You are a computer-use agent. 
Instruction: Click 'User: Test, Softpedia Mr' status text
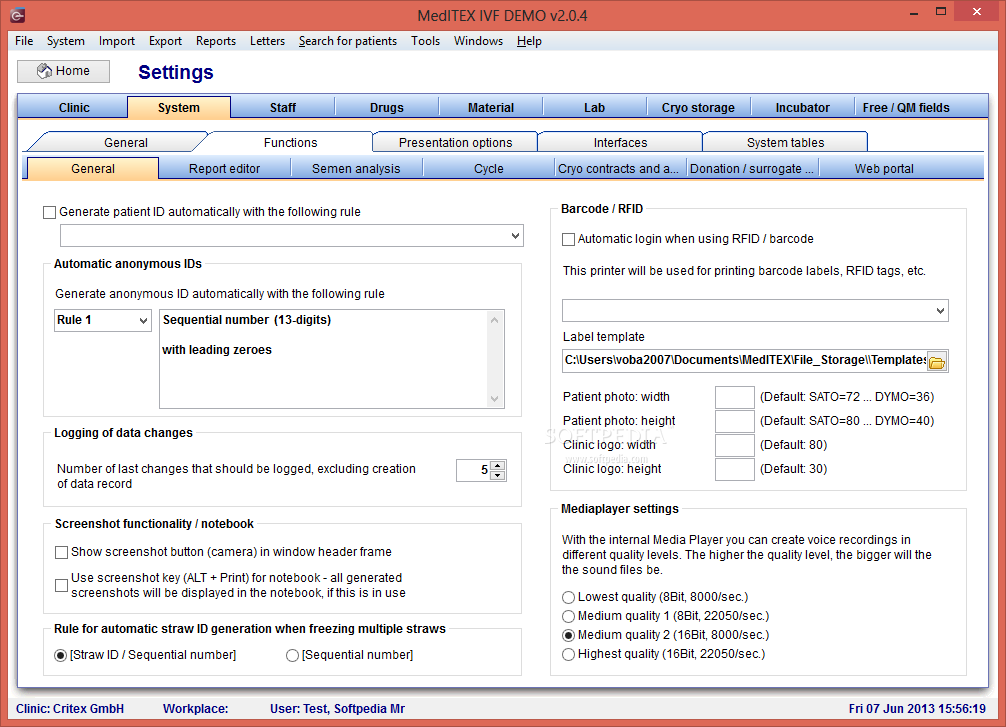click(337, 709)
